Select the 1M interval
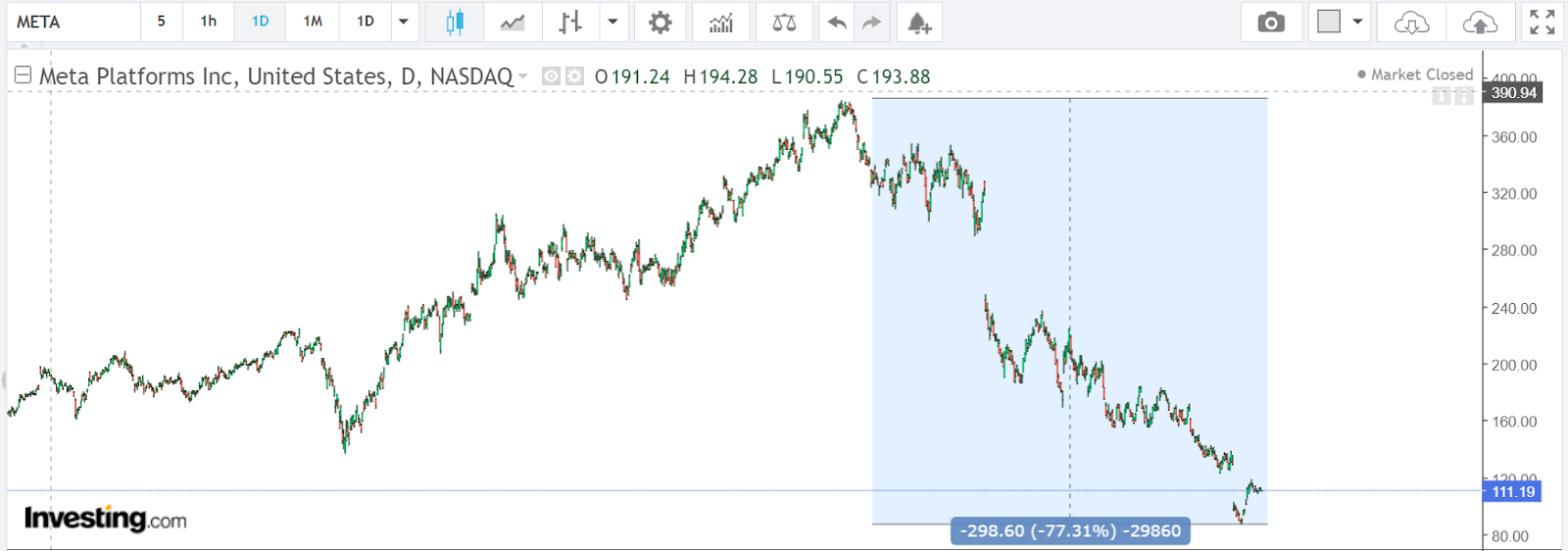 (x=313, y=22)
